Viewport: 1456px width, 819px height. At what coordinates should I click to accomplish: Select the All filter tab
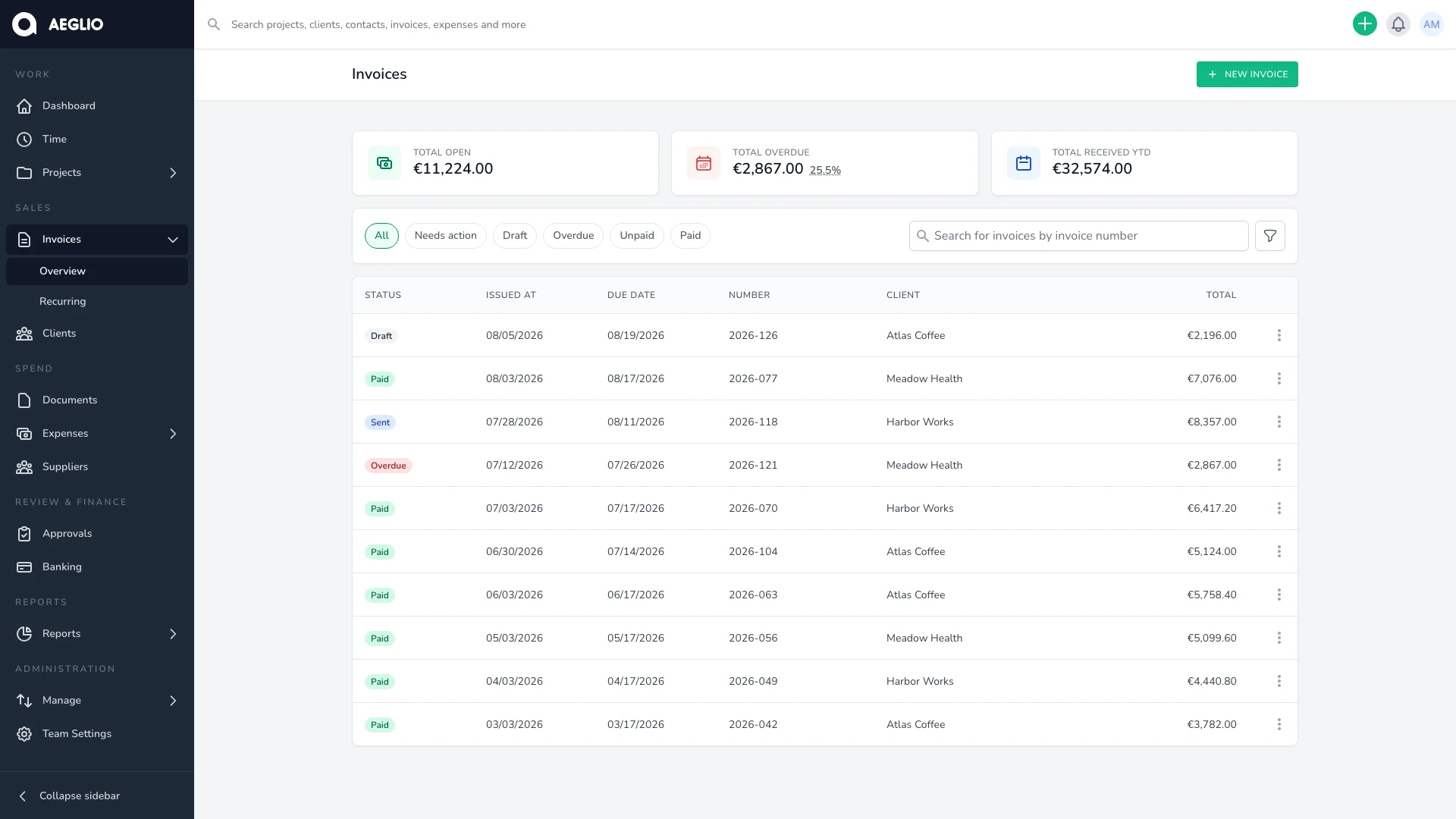coord(381,236)
